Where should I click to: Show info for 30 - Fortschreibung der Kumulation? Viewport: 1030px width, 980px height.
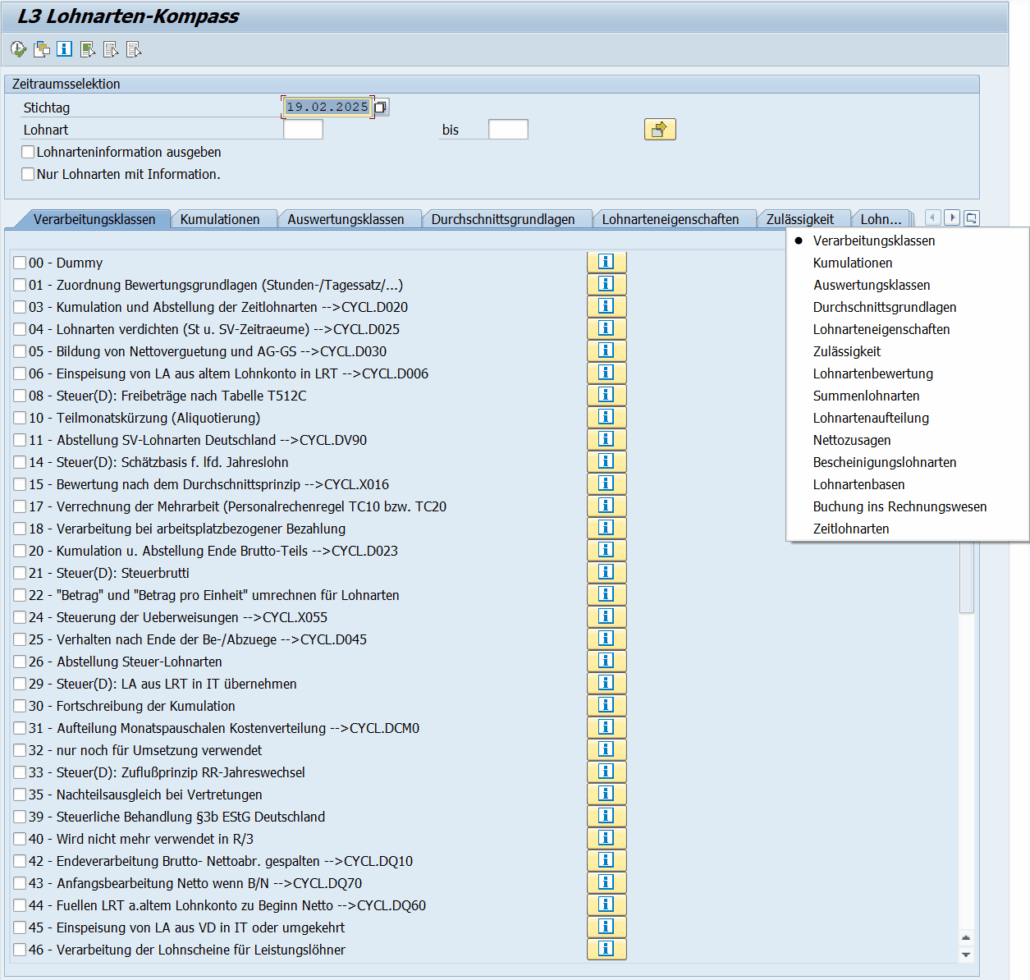click(606, 705)
